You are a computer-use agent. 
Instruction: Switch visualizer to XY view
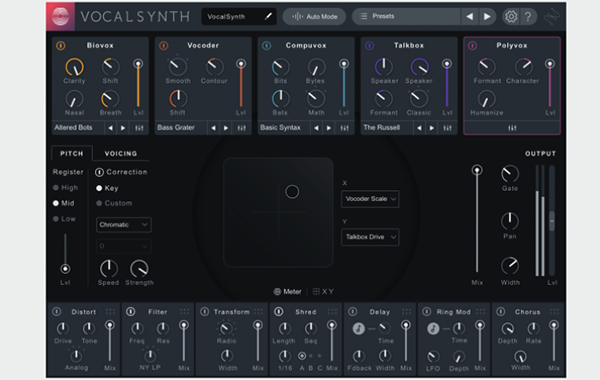click(323, 292)
